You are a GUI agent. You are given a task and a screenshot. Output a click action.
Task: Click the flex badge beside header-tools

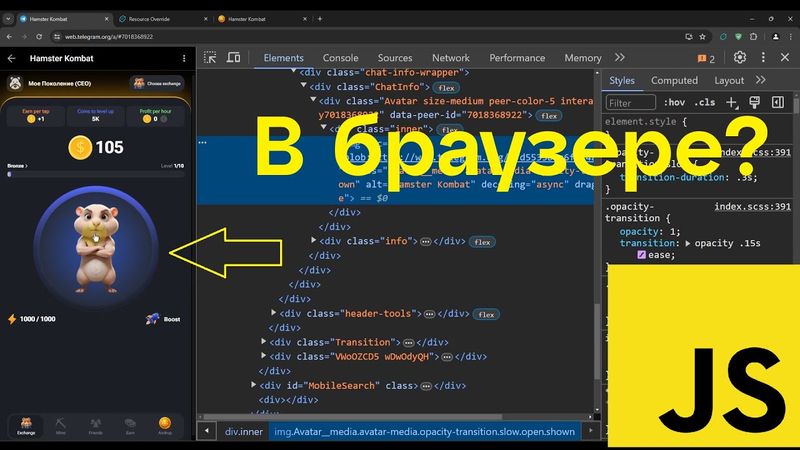click(x=486, y=314)
